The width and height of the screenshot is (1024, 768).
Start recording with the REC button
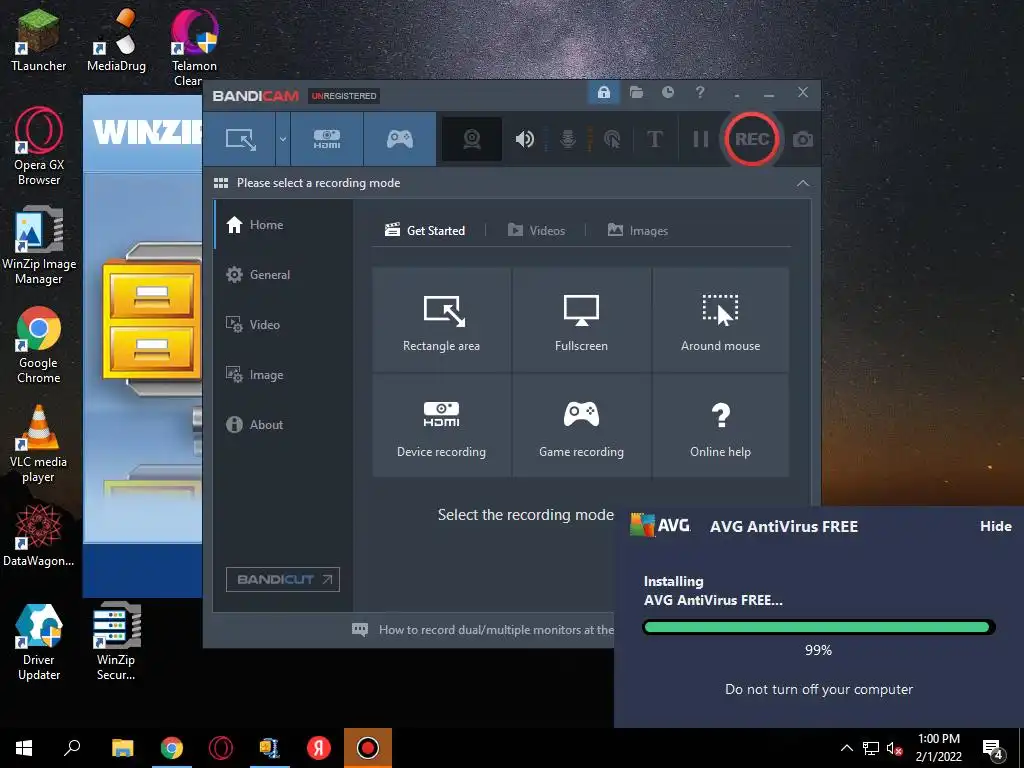click(x=752, y=139)
